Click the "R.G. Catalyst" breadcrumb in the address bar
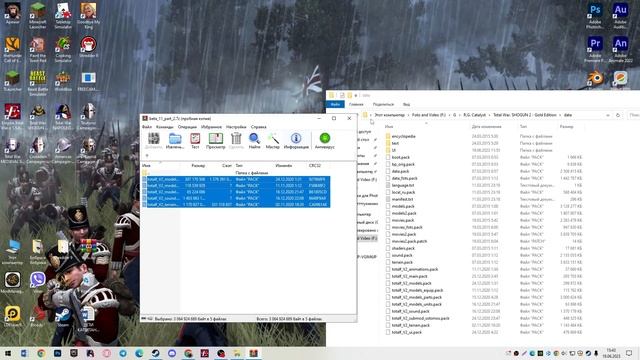 474,115
